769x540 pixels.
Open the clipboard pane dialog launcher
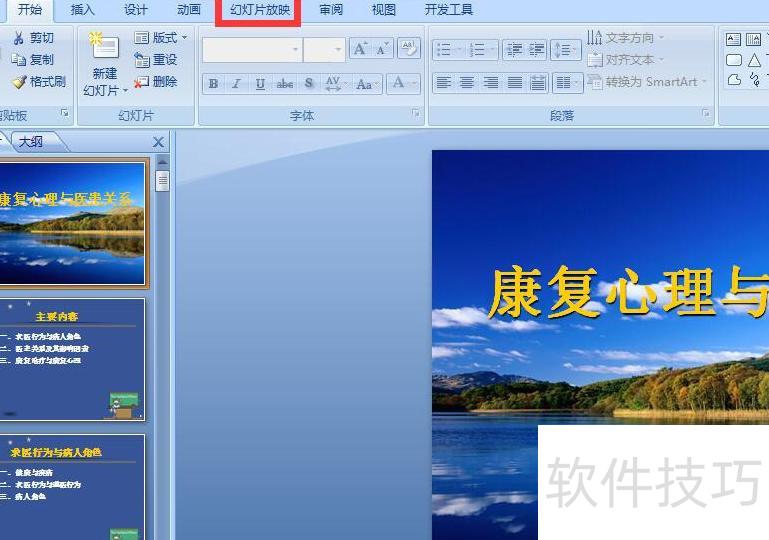tap(65, 113)
